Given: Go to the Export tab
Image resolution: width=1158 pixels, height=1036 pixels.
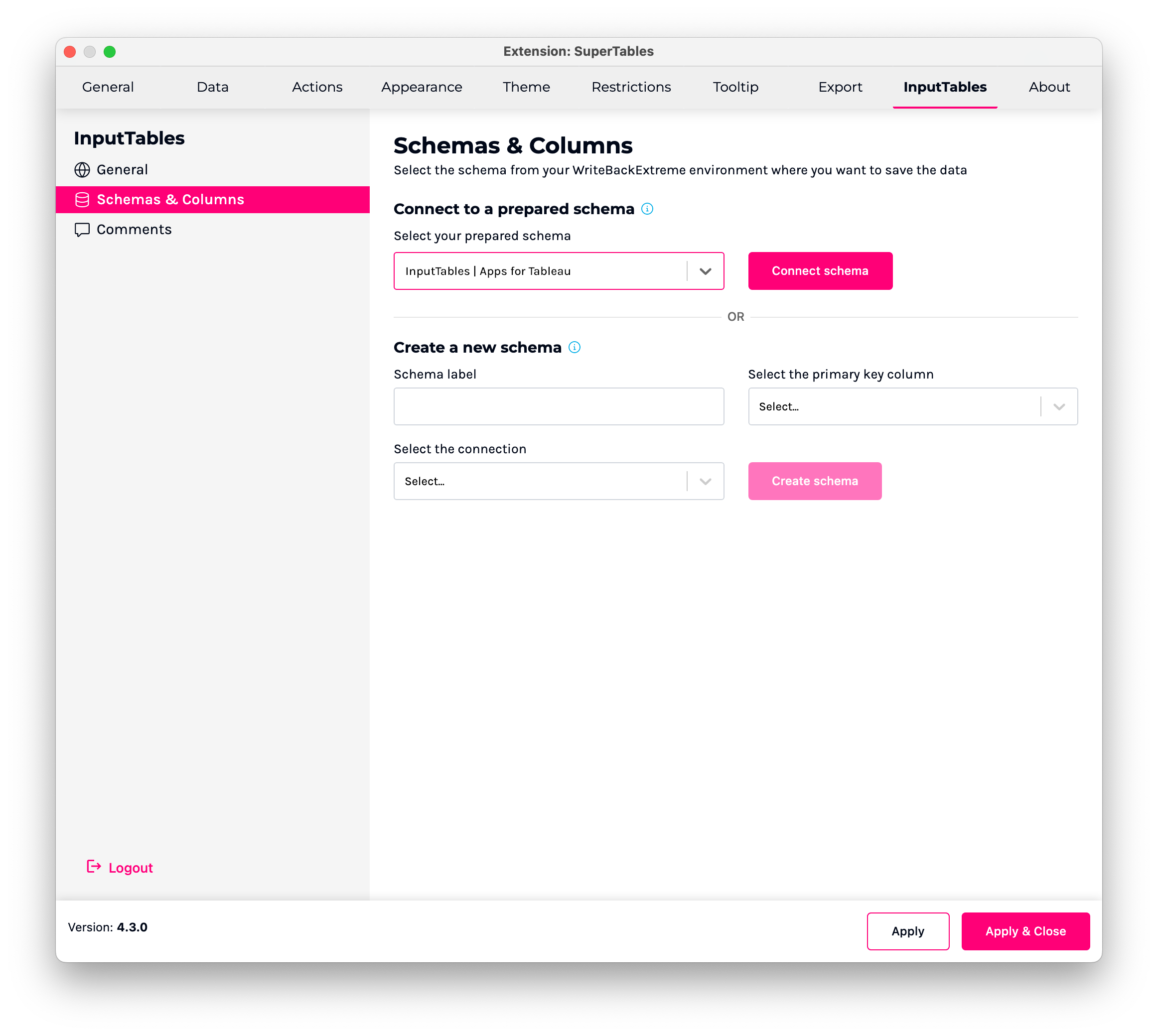Looking at the screenshot, I should 840,87.
